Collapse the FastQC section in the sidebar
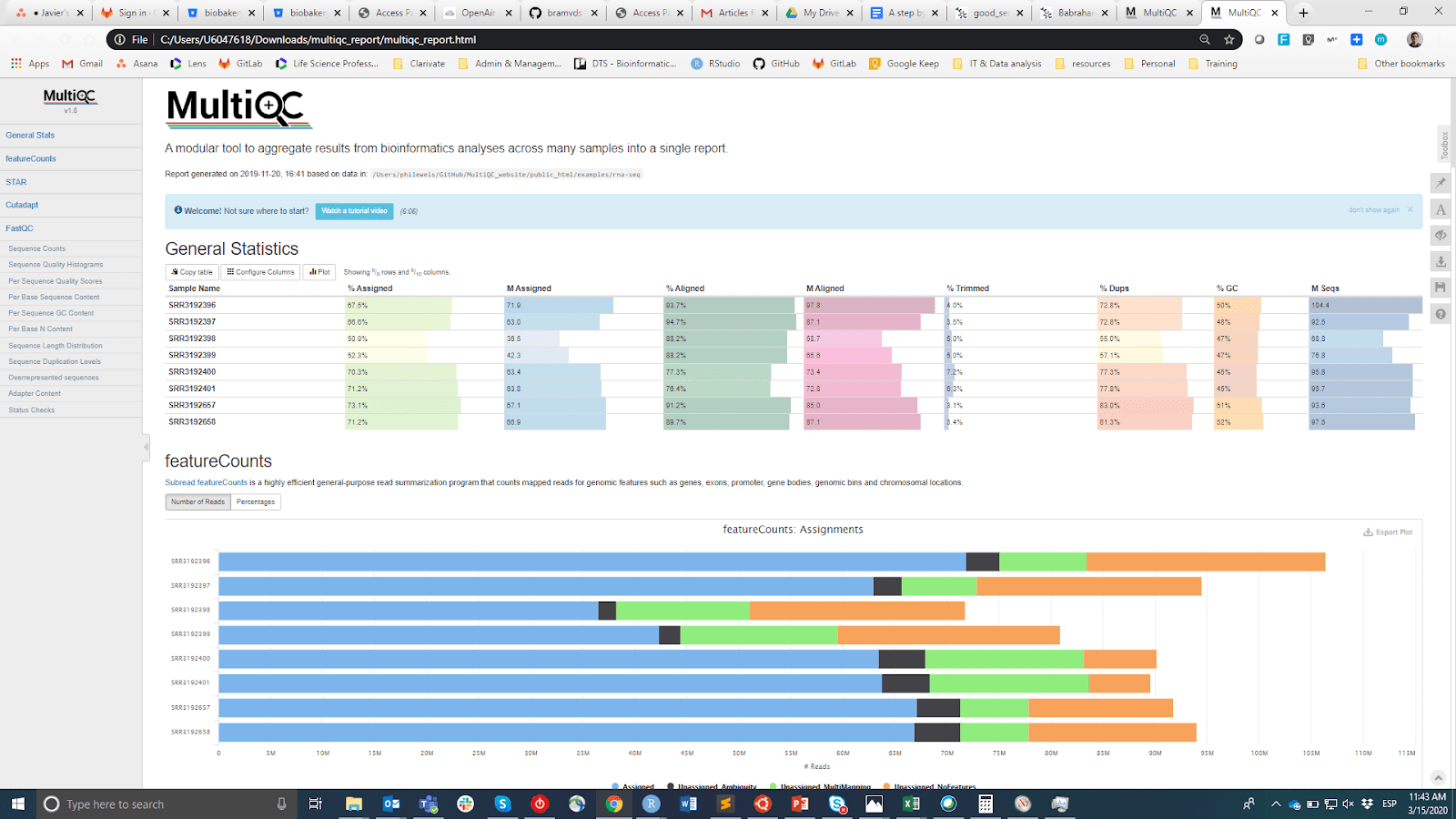This screenshot has width=1456, height=819. point(19,227)
